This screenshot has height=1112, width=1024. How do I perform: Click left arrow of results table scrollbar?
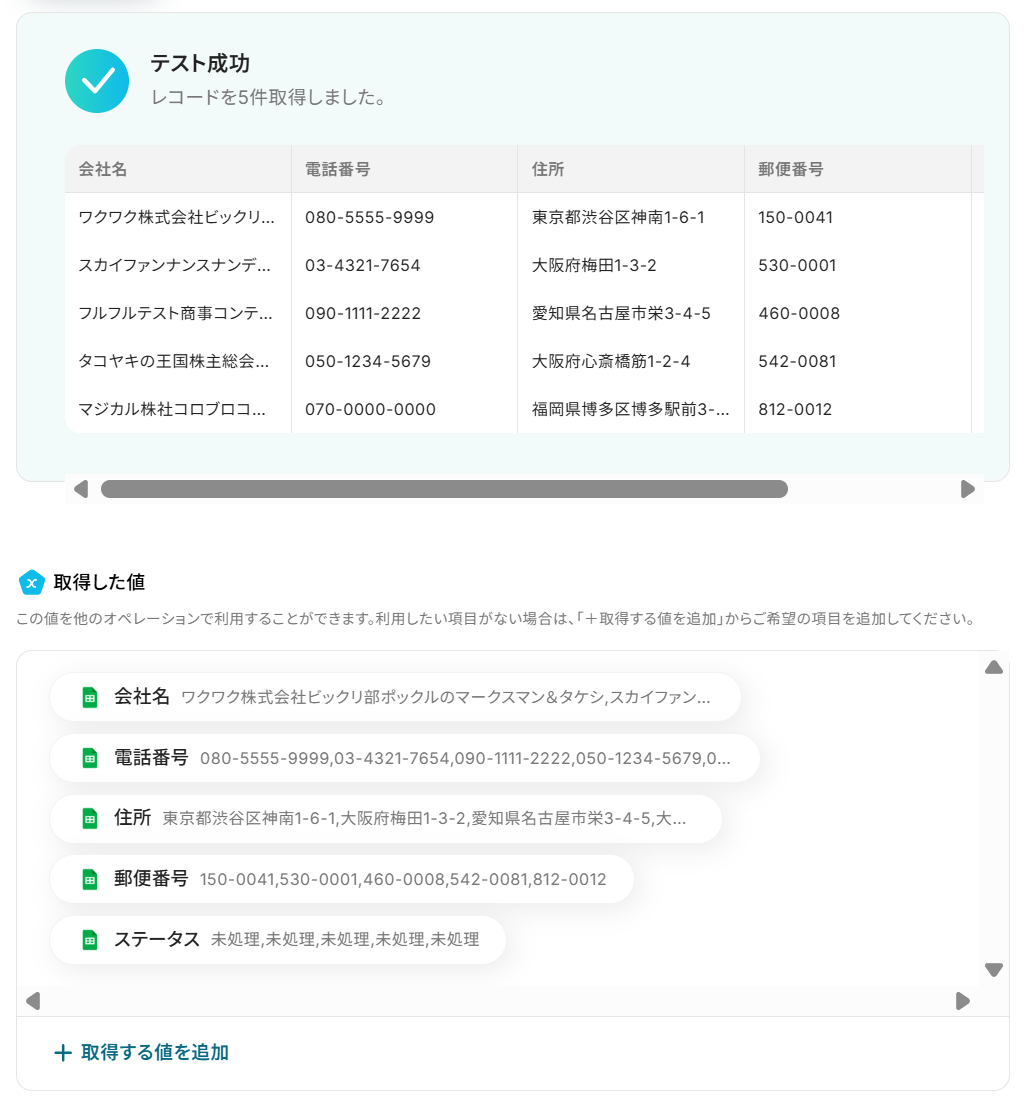point(81,489)
